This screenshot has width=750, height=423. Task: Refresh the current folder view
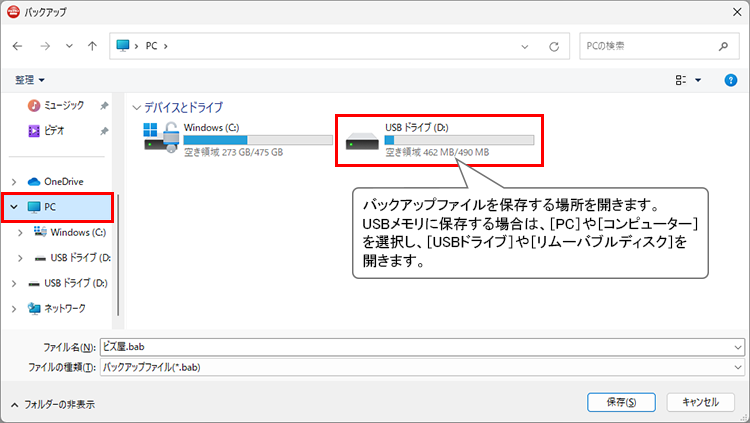pos(553,46)
